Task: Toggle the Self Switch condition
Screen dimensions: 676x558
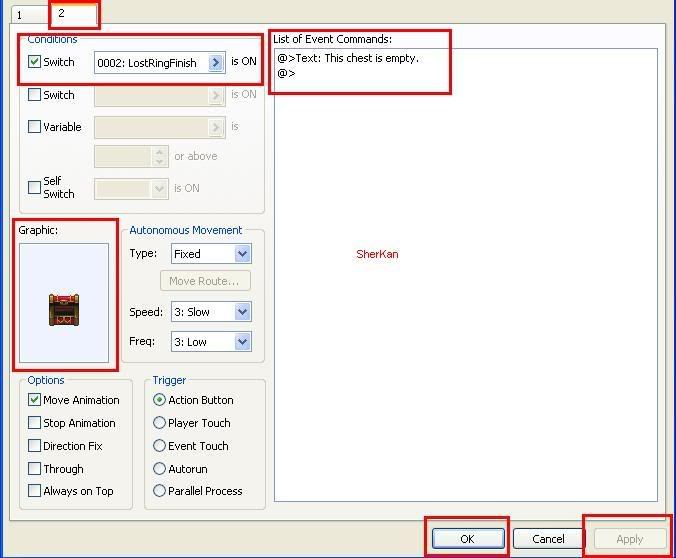Action: [35, 187]
